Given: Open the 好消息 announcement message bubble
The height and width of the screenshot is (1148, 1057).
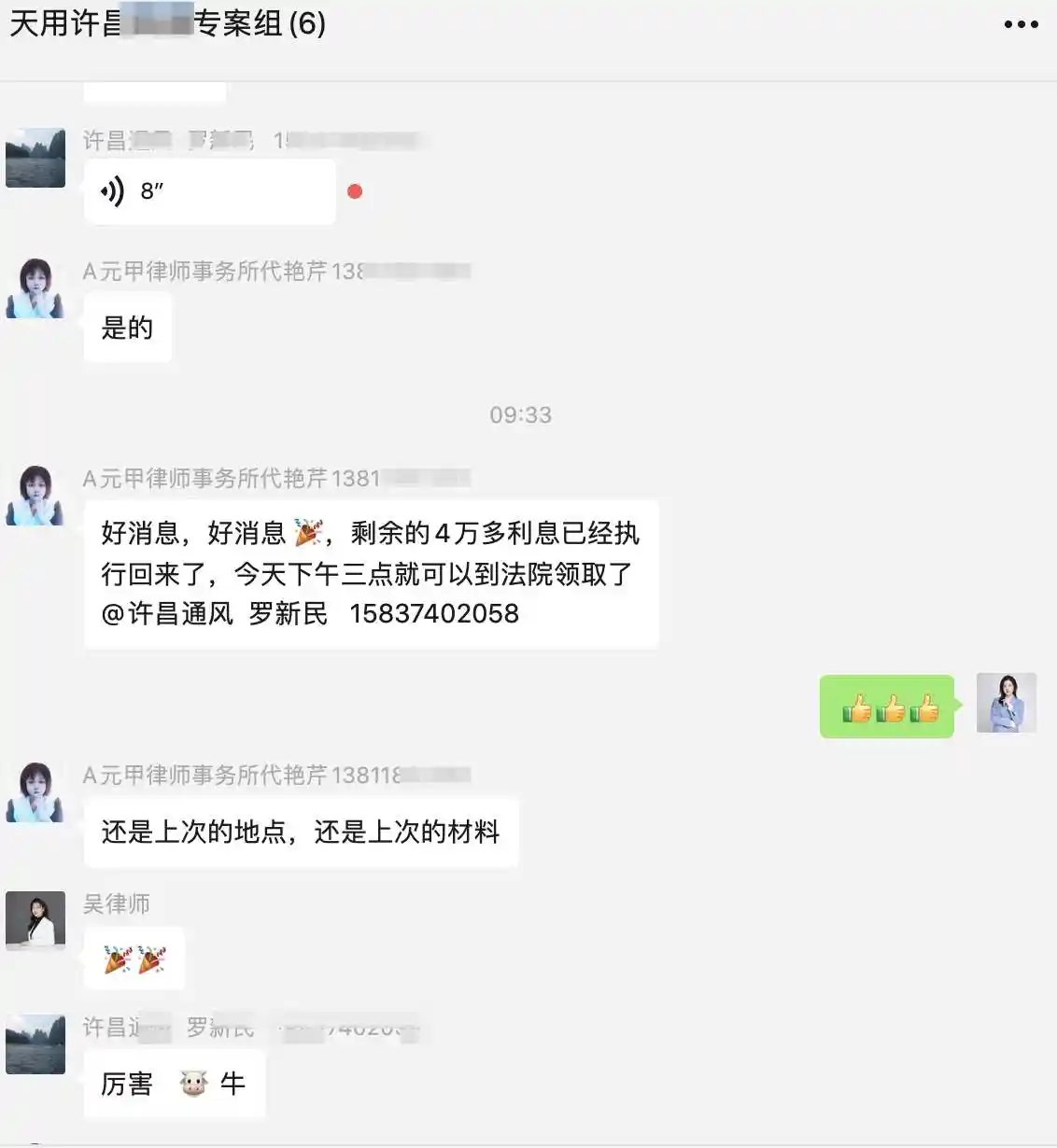Looking at the screenshot, I should coord(371,573).
